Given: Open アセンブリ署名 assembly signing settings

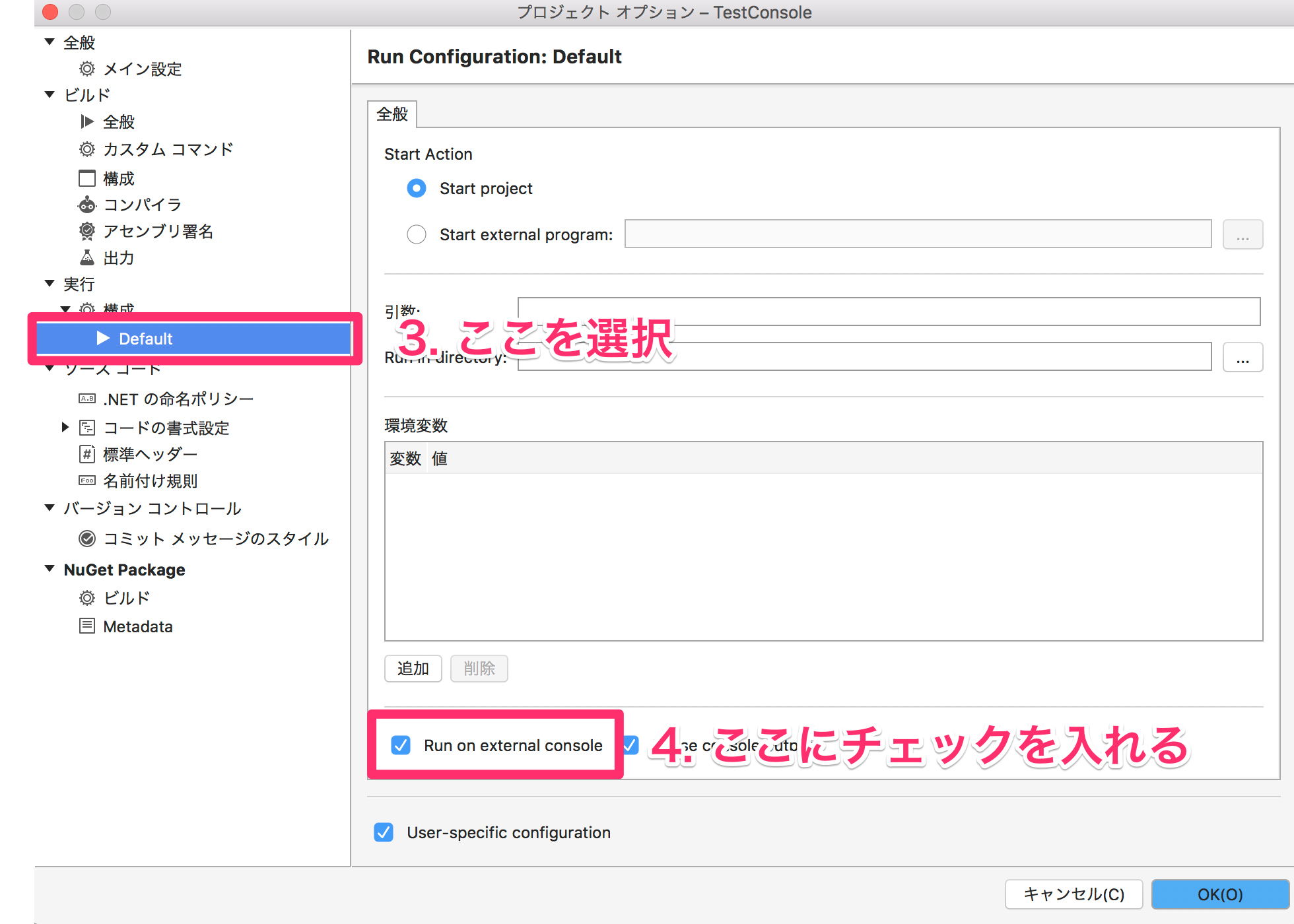Looking at the screenshot, I should coord(88,231).
